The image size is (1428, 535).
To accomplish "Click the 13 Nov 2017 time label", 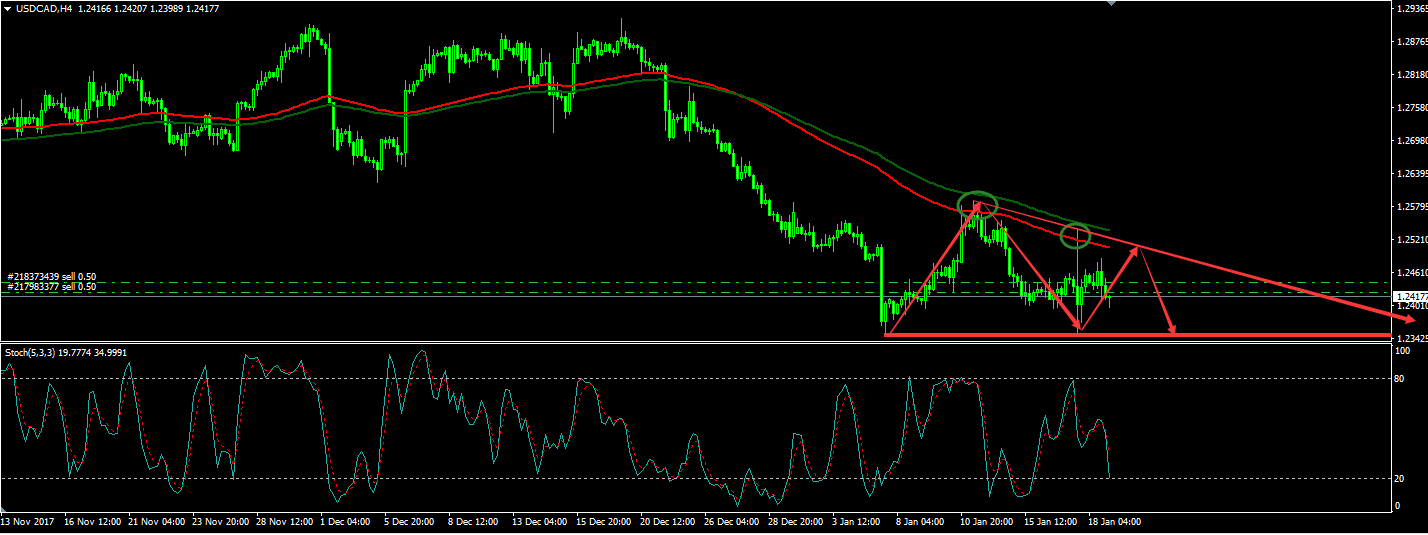I will [x=26, y=522].
